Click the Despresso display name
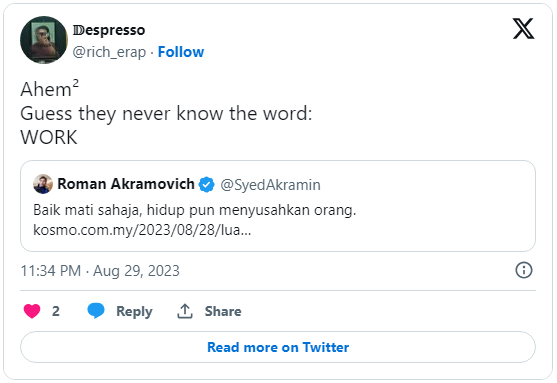The height and width of the screenshot is (383, 557). (x=109, y=30)
